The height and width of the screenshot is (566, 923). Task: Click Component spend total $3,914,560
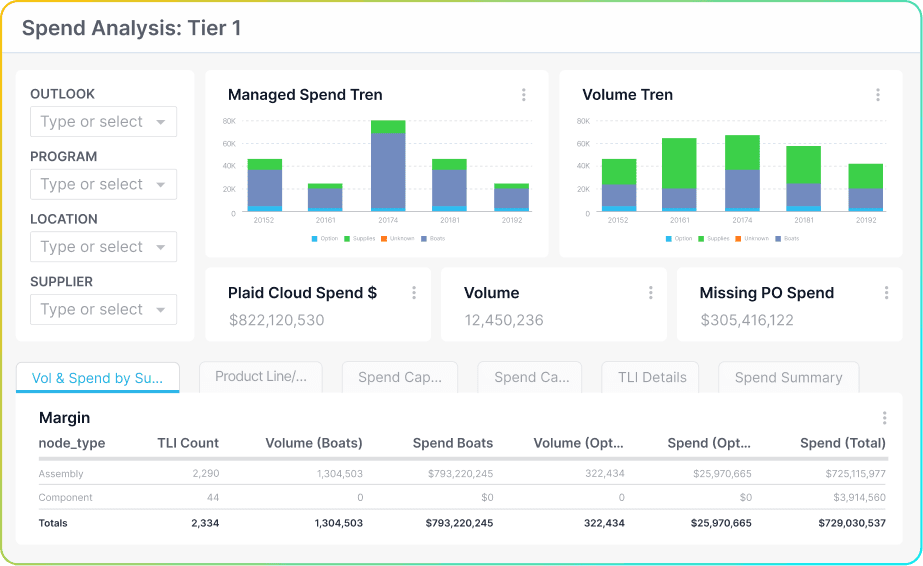click(x=859, y=497)
